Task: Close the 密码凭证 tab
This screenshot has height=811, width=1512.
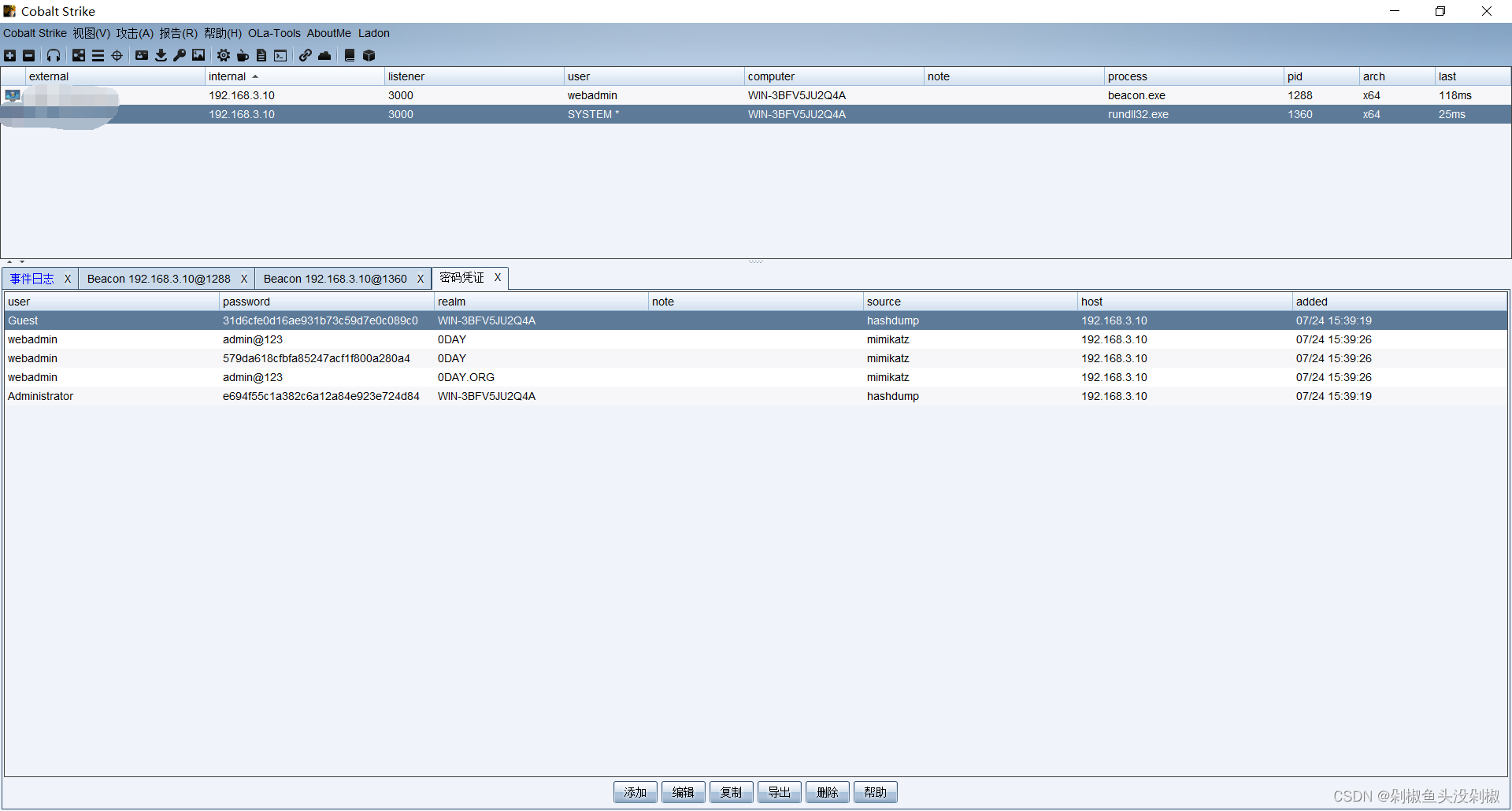Action: point(498,277)
